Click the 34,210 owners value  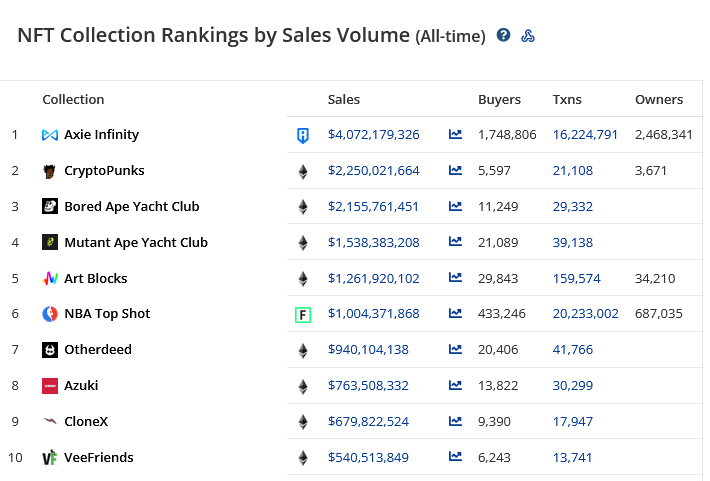click(655, 278)
